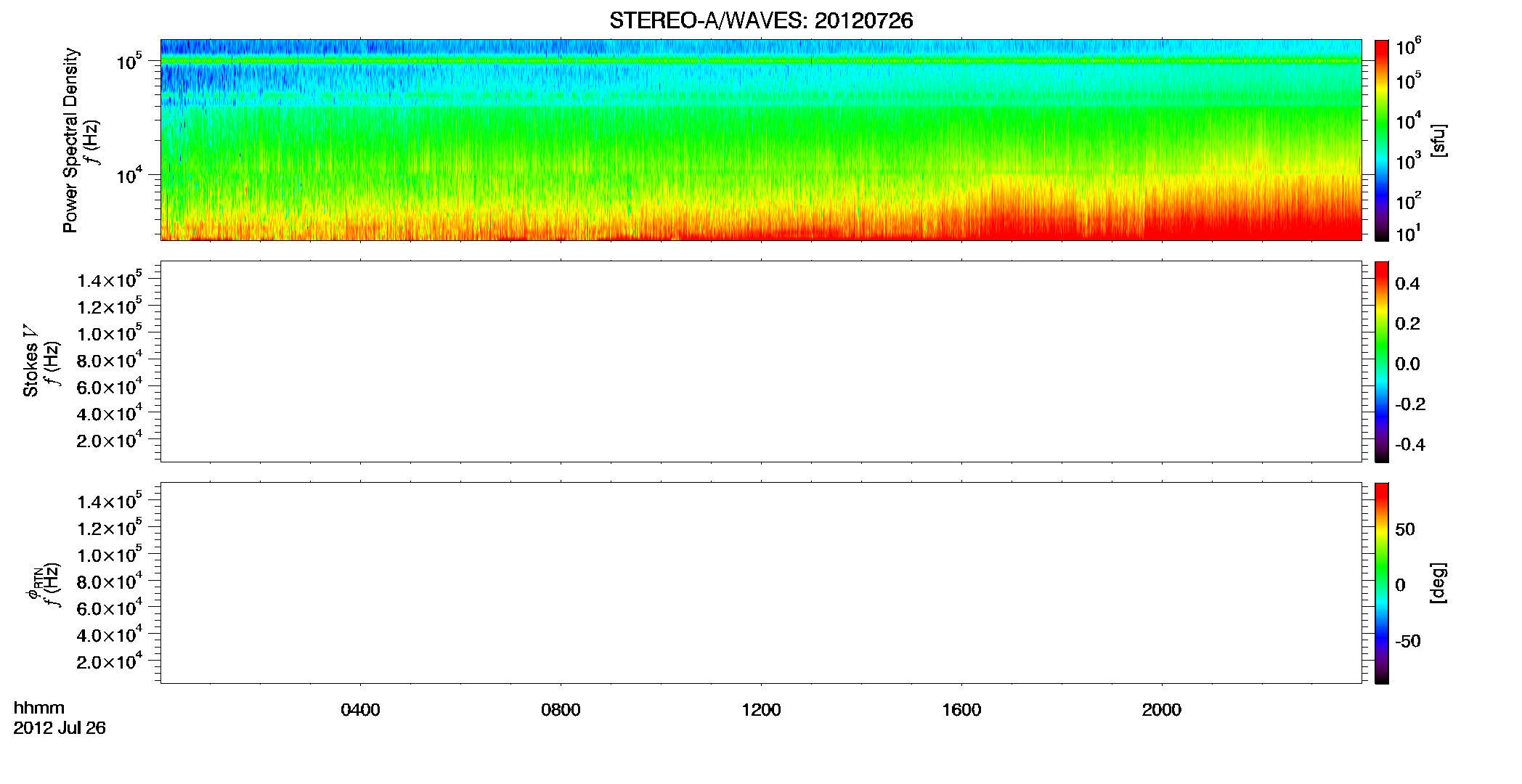The height and width of the screenshot is (784, 1522).
Task: Click the [sfu] unit label
Action: [x=1438, y=140]
